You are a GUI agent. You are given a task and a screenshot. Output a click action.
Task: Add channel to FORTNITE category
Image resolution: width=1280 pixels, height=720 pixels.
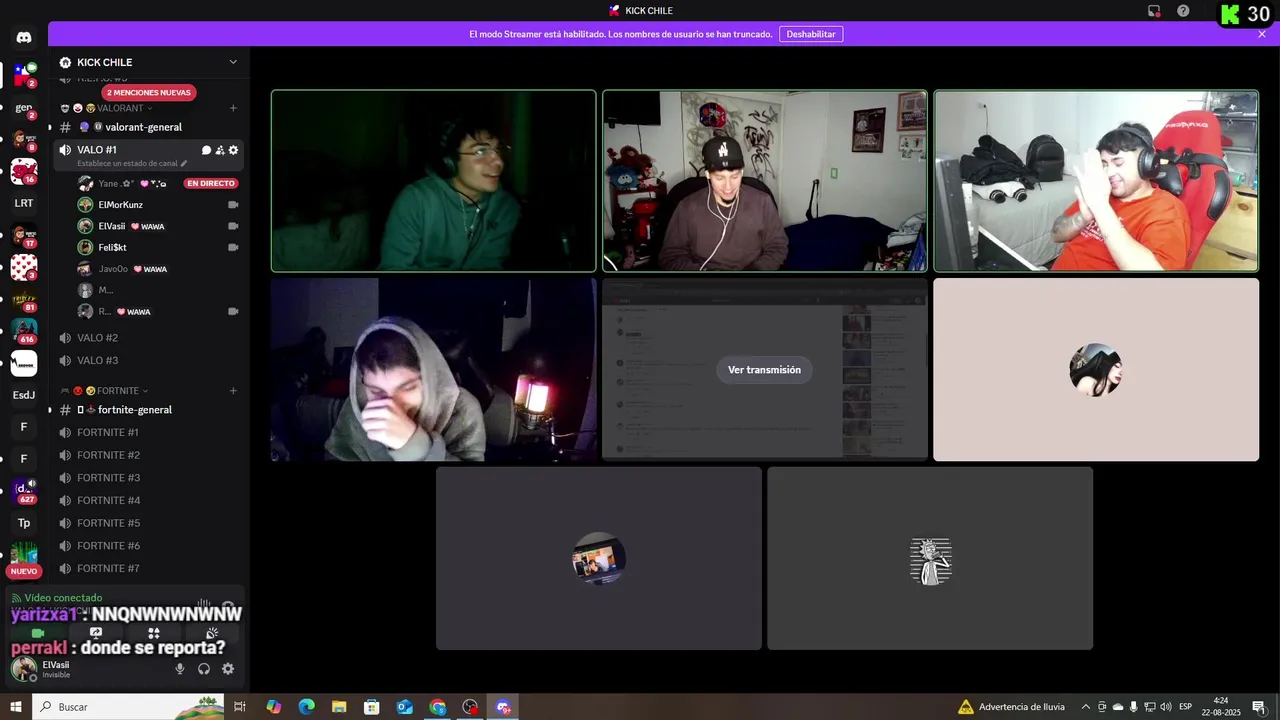click(x=233, y=391)
